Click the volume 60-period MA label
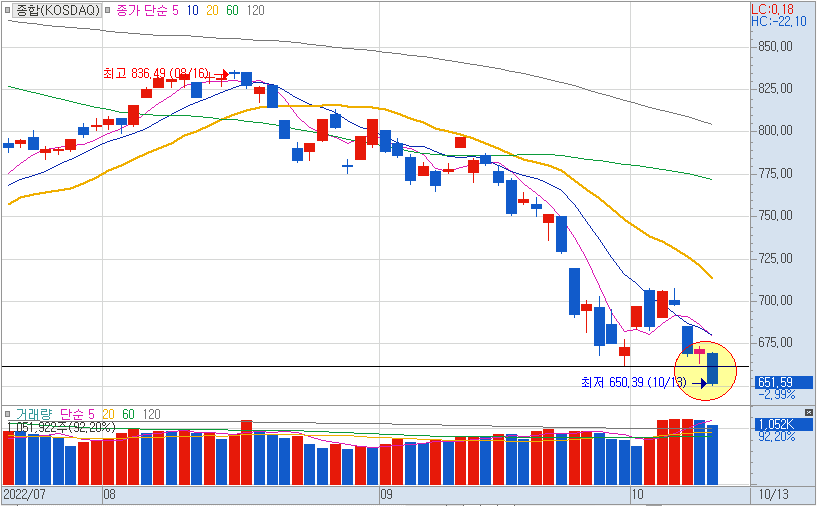The width and height of the screenshot is (817, 506). pyautogui.click(x=128, y=414)
